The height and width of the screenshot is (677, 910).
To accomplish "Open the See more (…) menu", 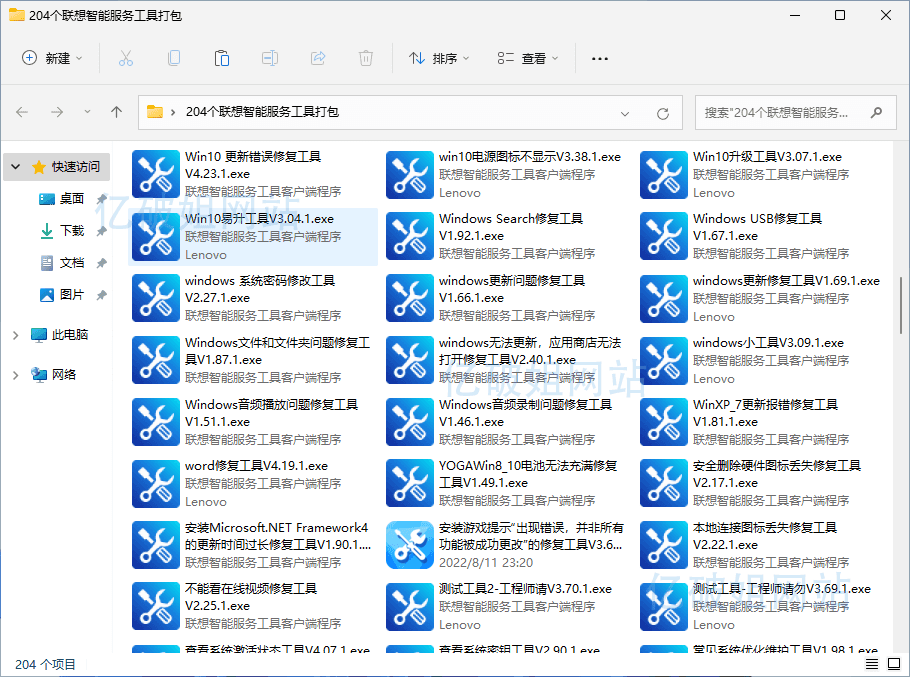I will coord(599,58).
